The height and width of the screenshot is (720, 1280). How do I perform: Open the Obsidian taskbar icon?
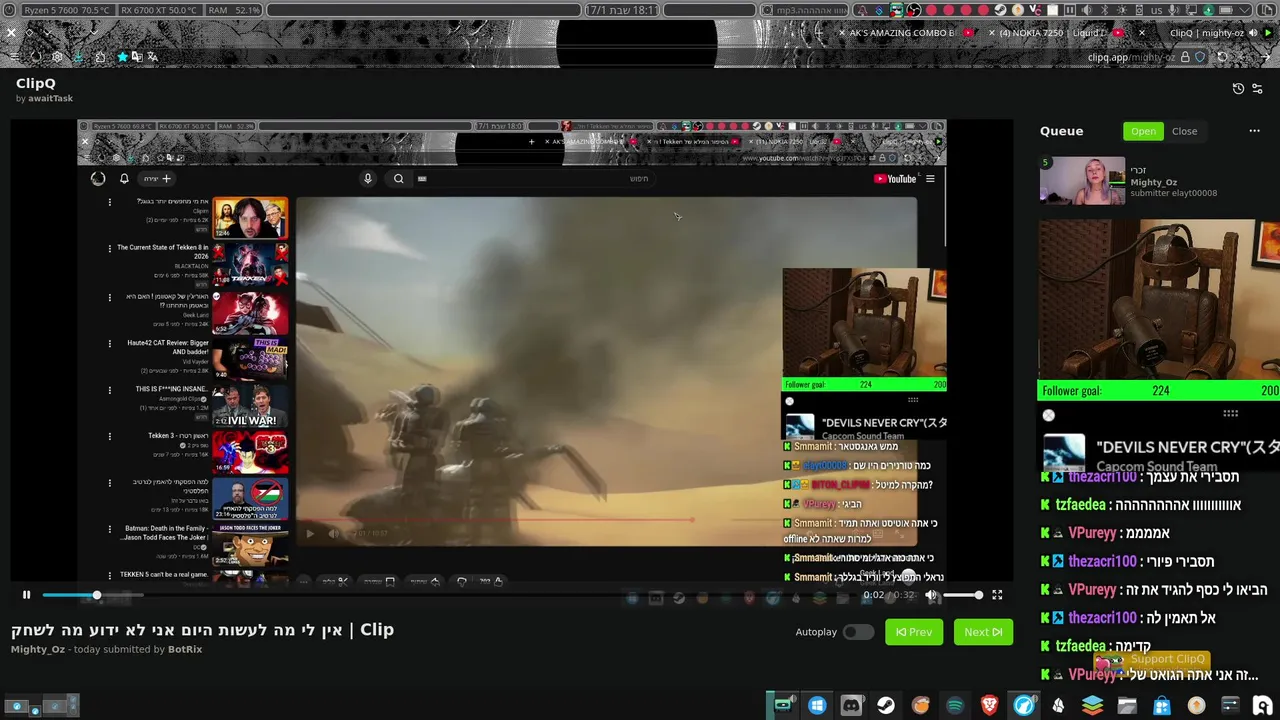[x=1058, y=705]
